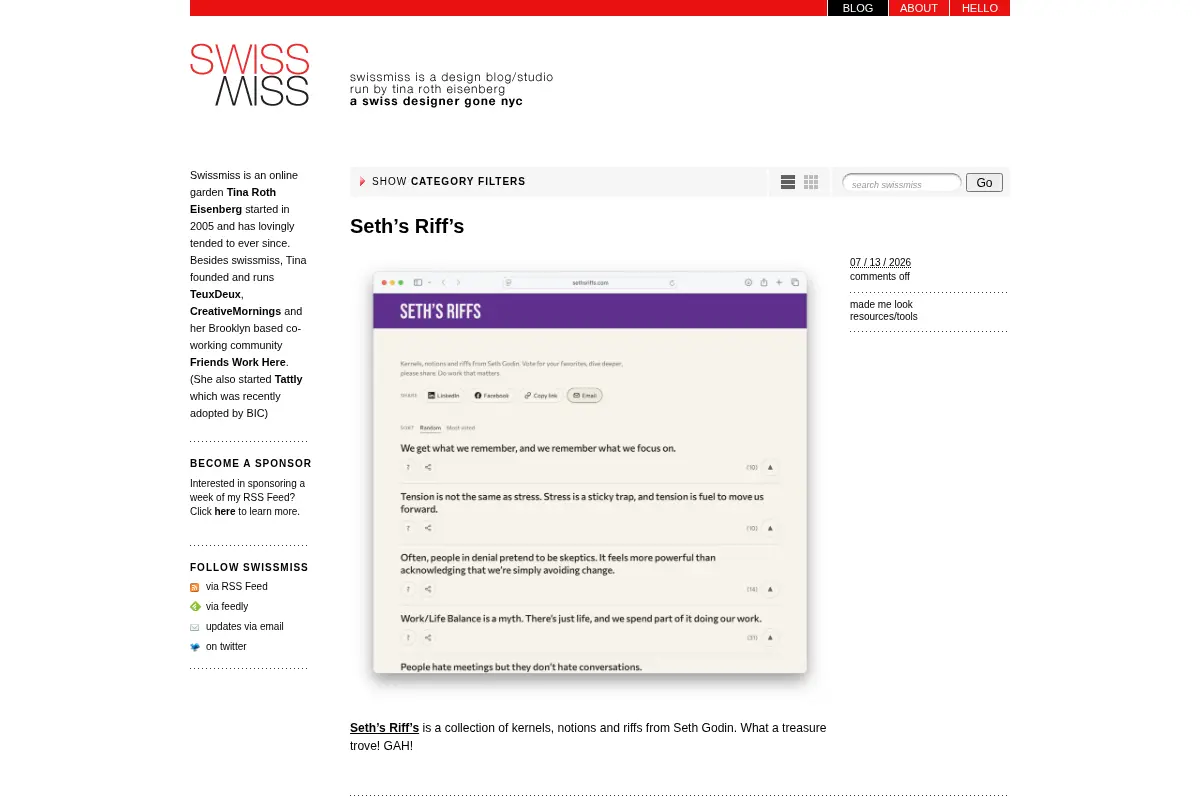
Task: Open TeuxDeux link
Action: point(215,294)
